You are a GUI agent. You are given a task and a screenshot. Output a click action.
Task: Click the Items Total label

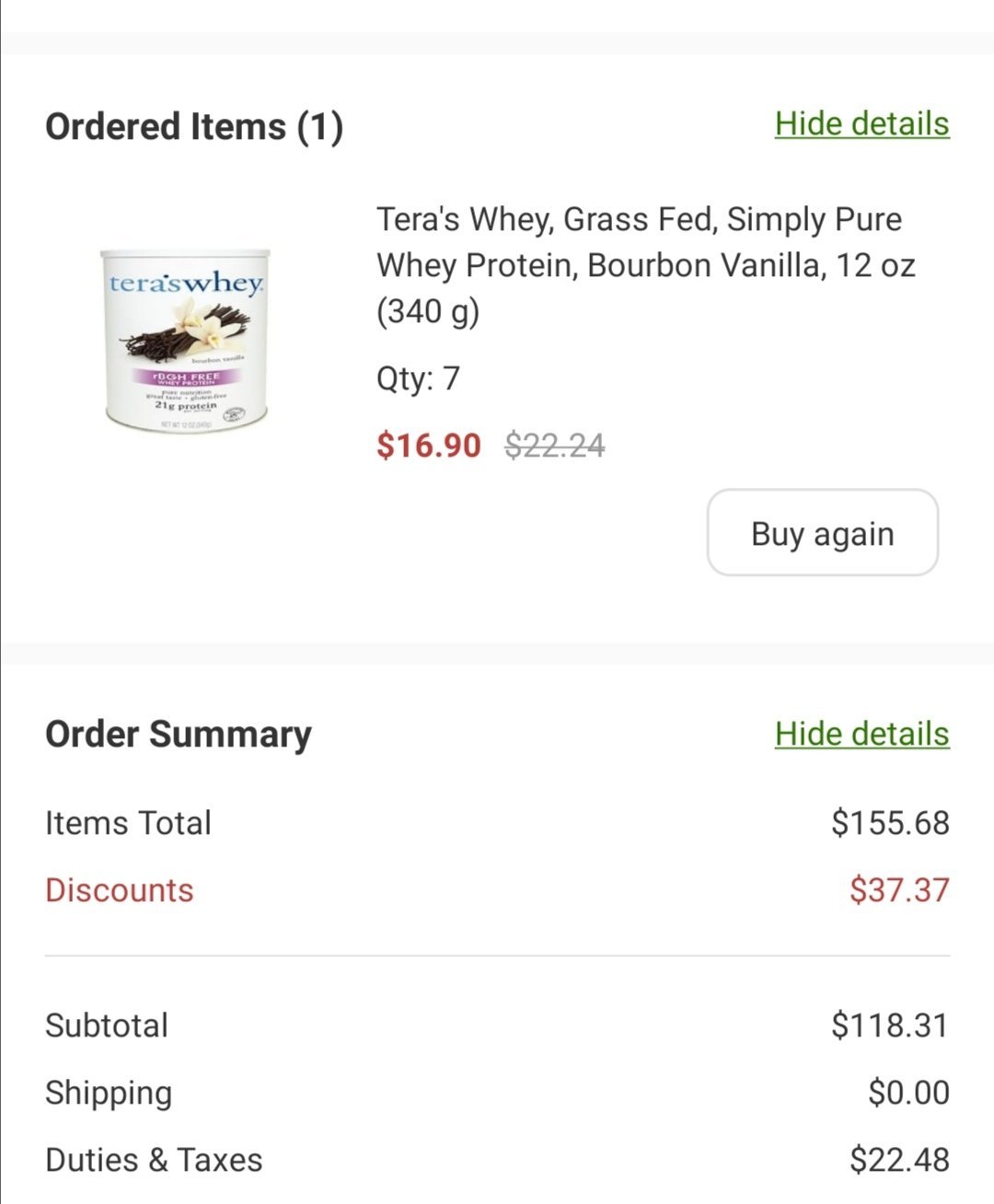pyautogui.click(x=128, y=823)
